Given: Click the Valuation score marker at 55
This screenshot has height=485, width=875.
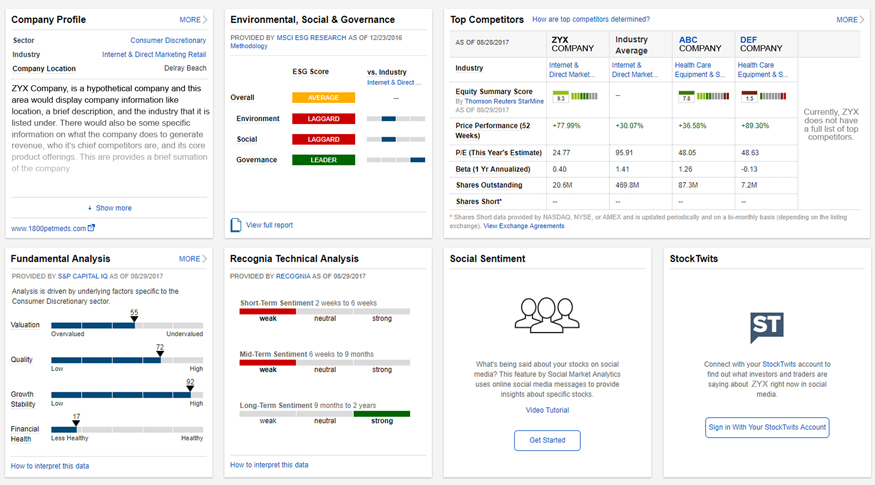Looking at the screenshot, I should (134, 320).
